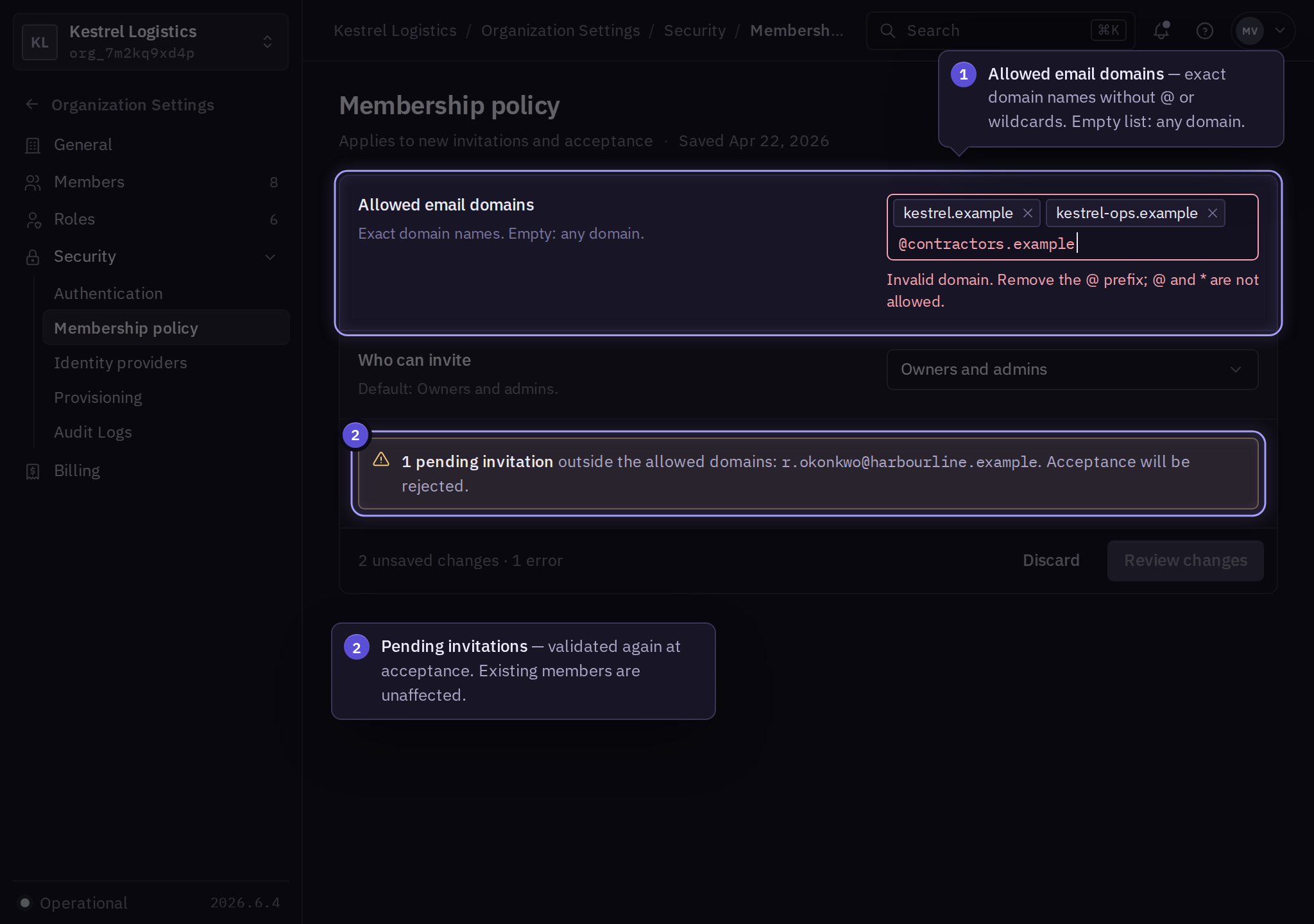1314x924 pixels.
Task: Click Security breadcrumb link
Action: click(x=695, y=31)
